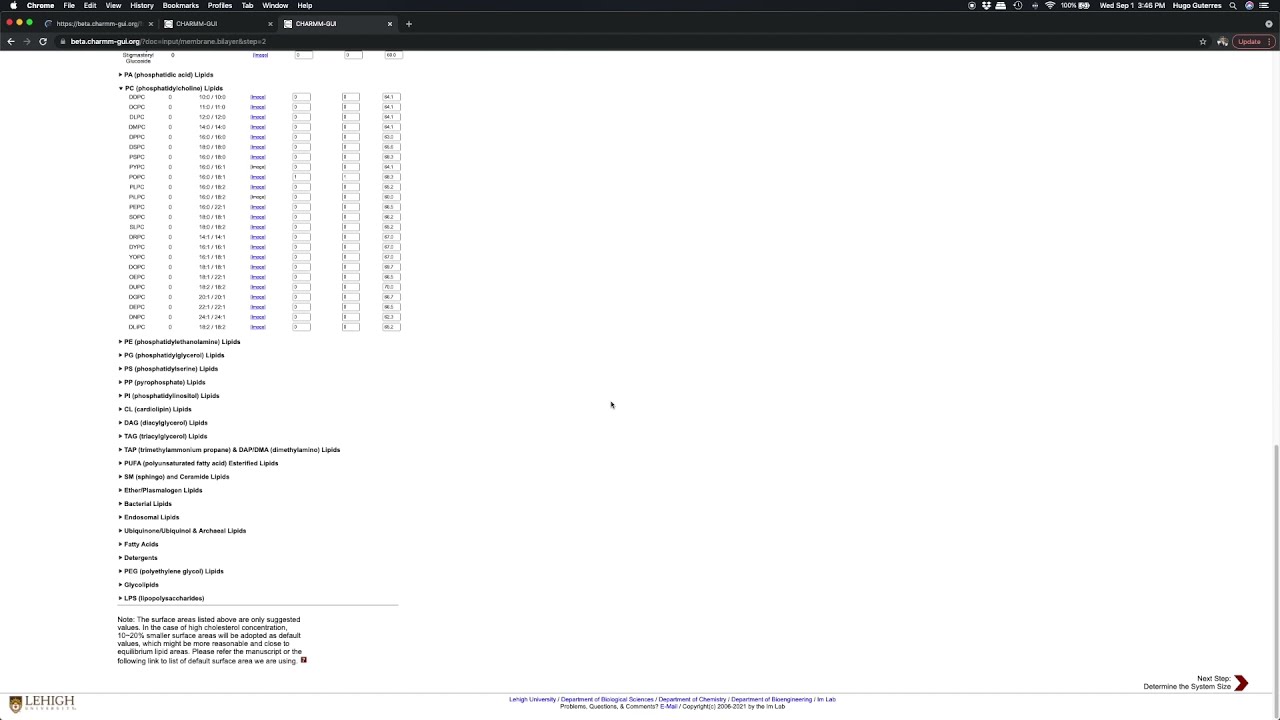Click the DOPC lower leaflet number field
1280x720 pixels.
click(350, 267)
